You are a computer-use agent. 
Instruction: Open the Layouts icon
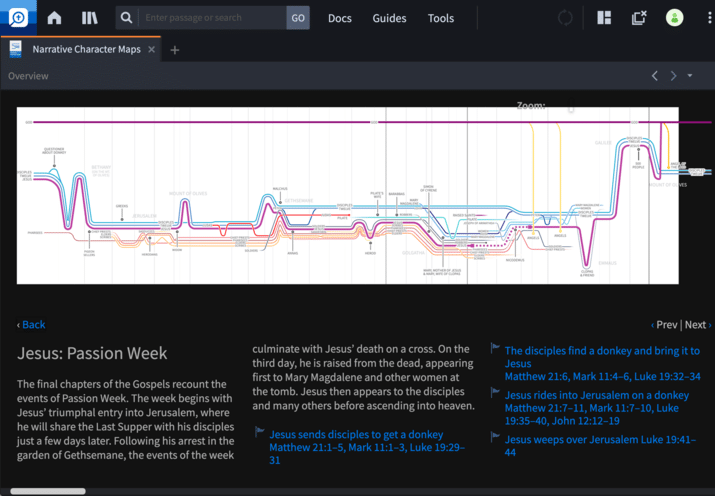(x=604, y=18)
